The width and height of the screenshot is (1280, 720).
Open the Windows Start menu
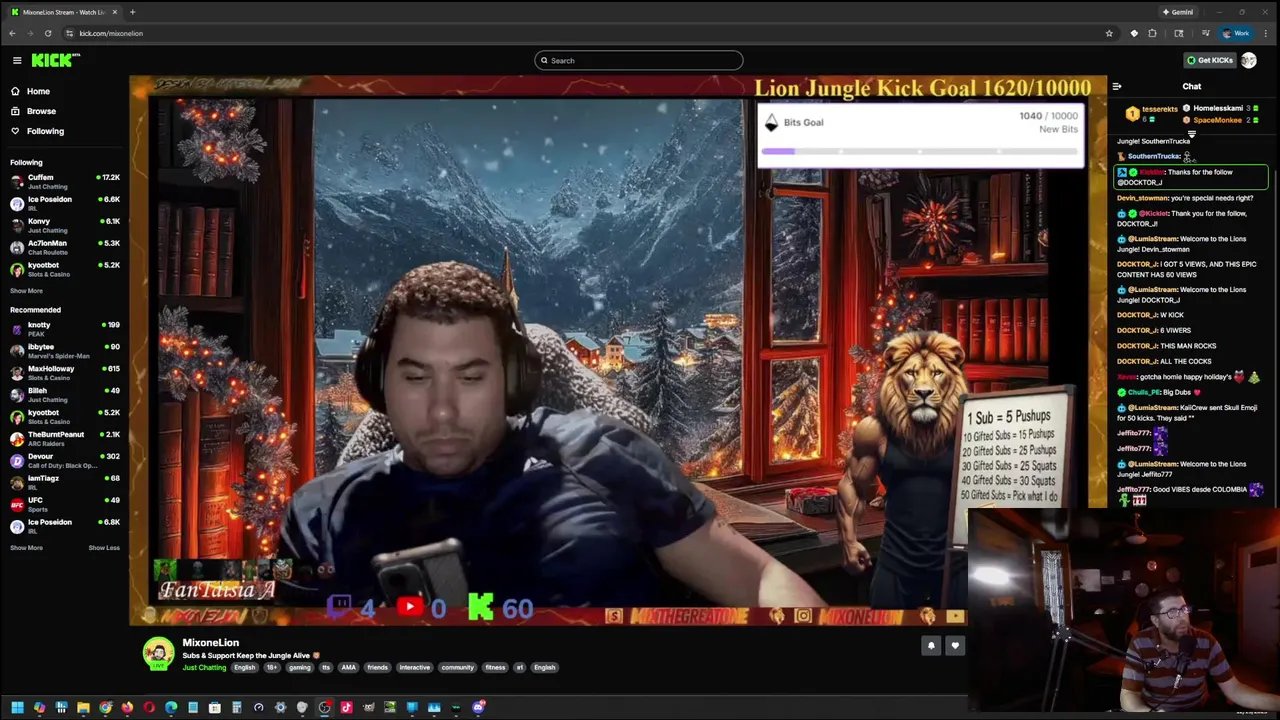point(17,708)
